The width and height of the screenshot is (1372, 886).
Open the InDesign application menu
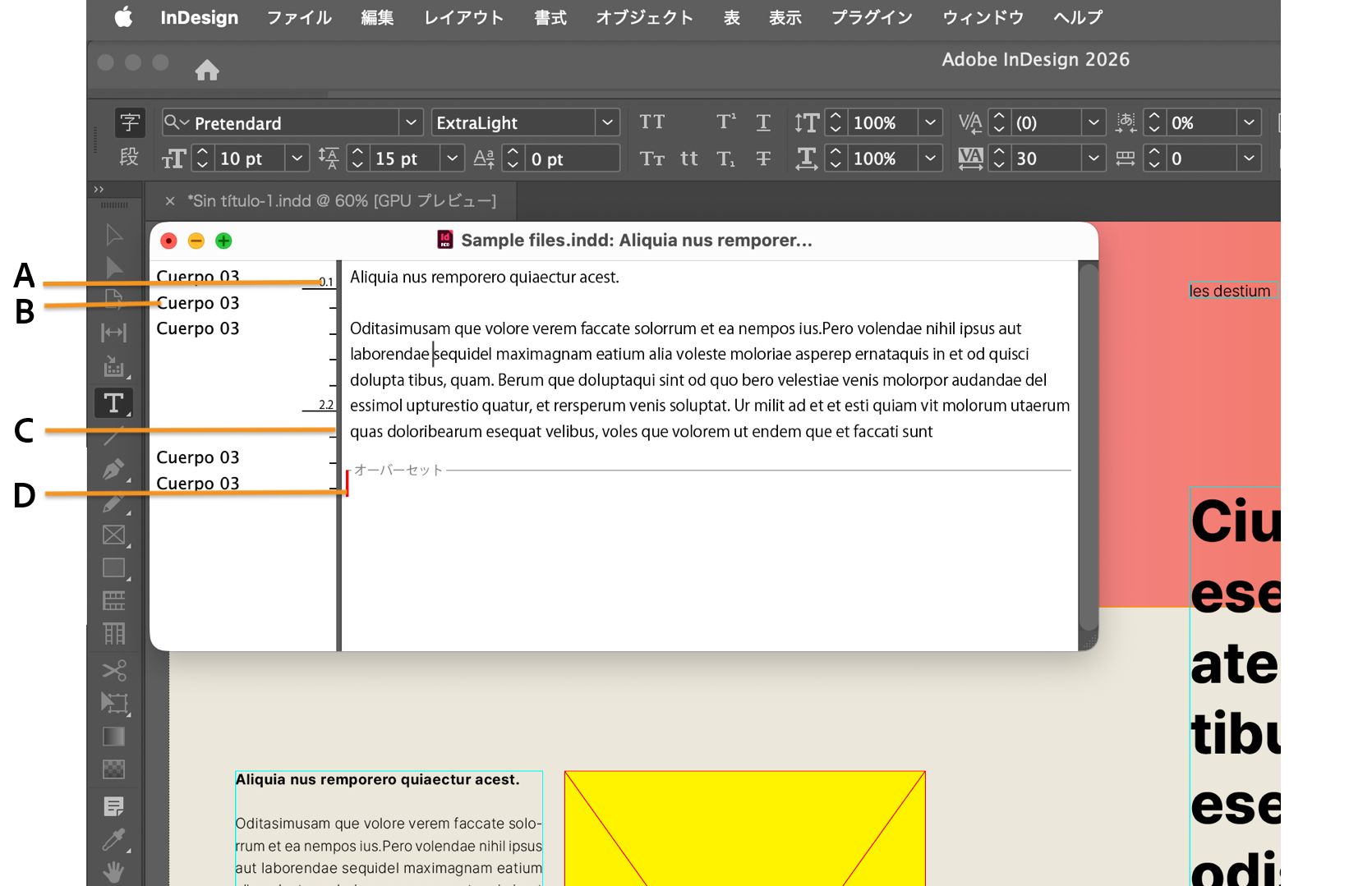click(199, 17)
